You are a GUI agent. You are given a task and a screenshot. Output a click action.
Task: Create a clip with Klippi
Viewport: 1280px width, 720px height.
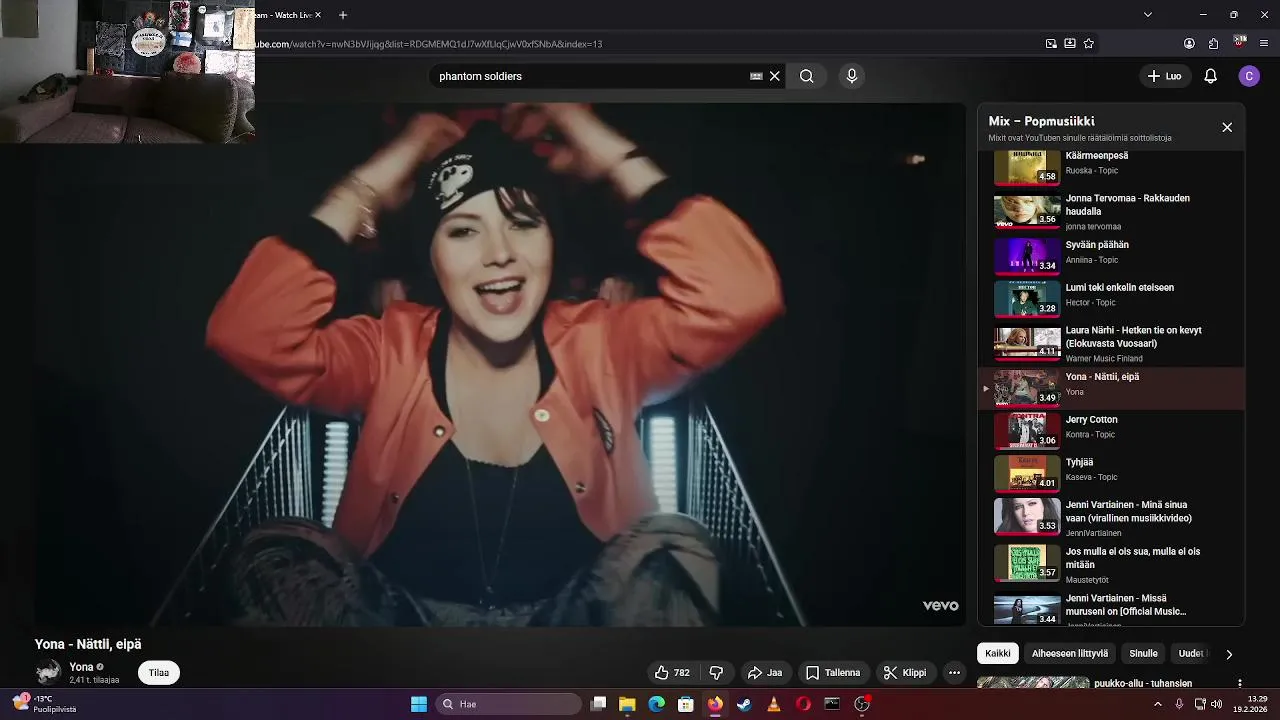click(905, 673)
